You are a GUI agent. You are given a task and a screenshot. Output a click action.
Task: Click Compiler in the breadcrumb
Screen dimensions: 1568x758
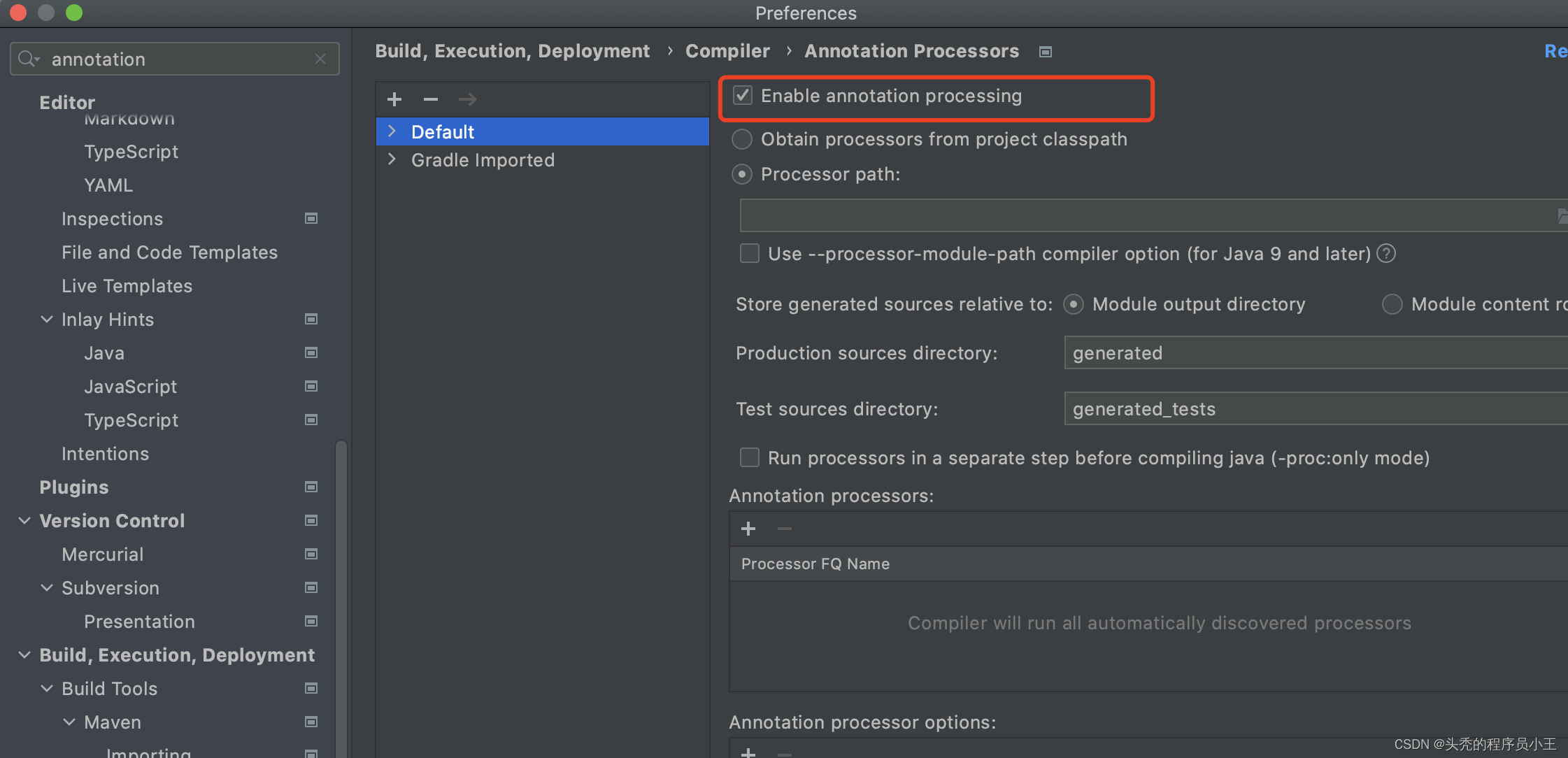click(727, 51)
